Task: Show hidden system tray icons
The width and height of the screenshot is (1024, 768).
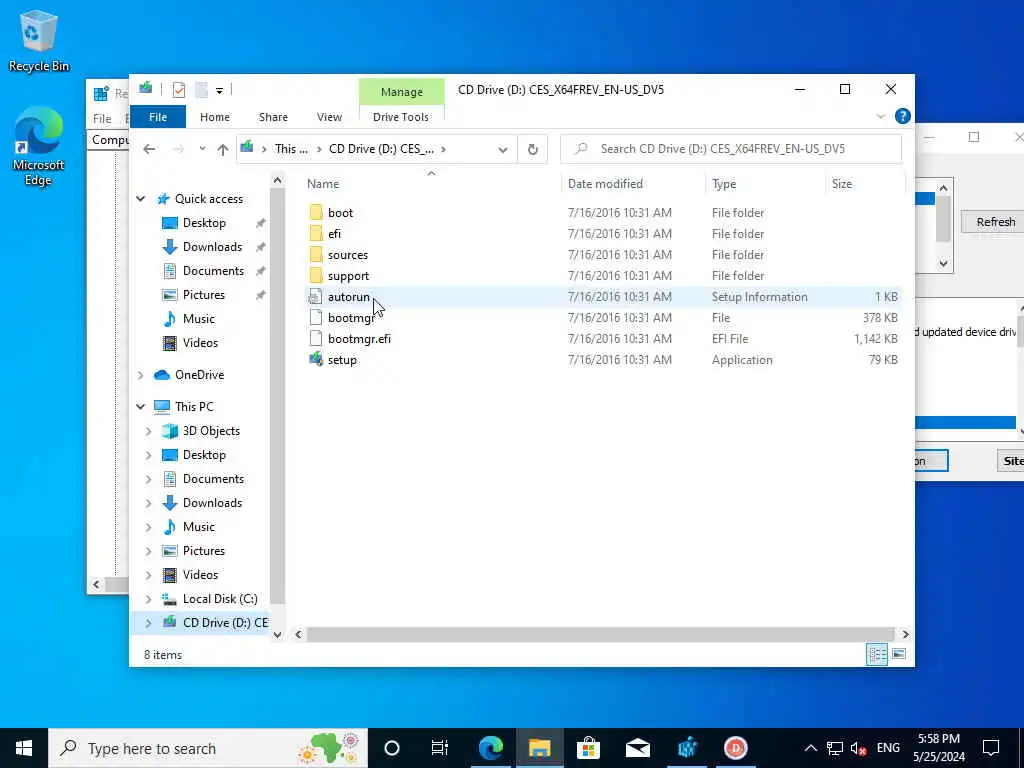Action: pos(810,748)
